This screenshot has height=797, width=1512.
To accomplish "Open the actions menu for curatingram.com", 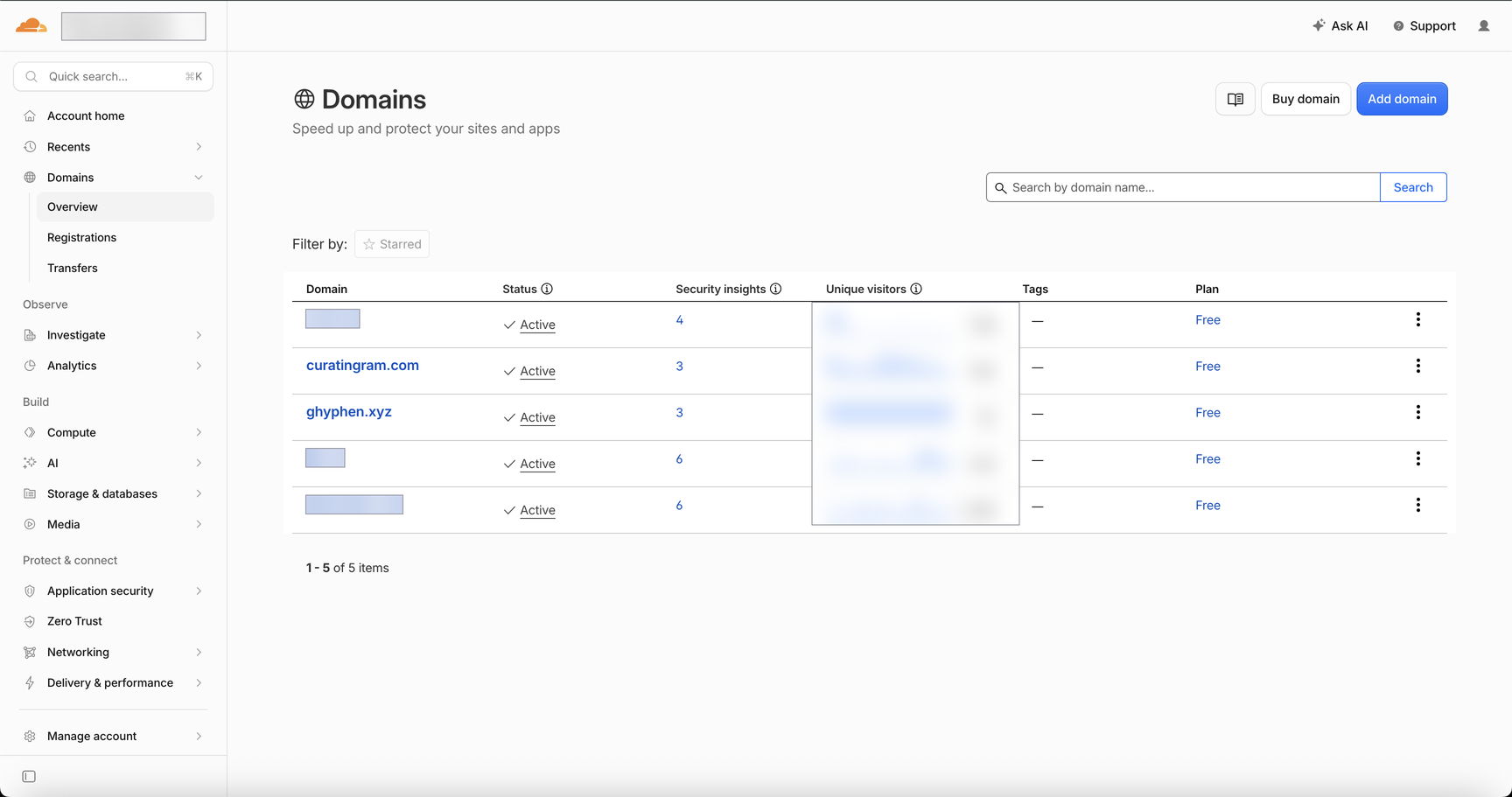I will (1418, 366).
